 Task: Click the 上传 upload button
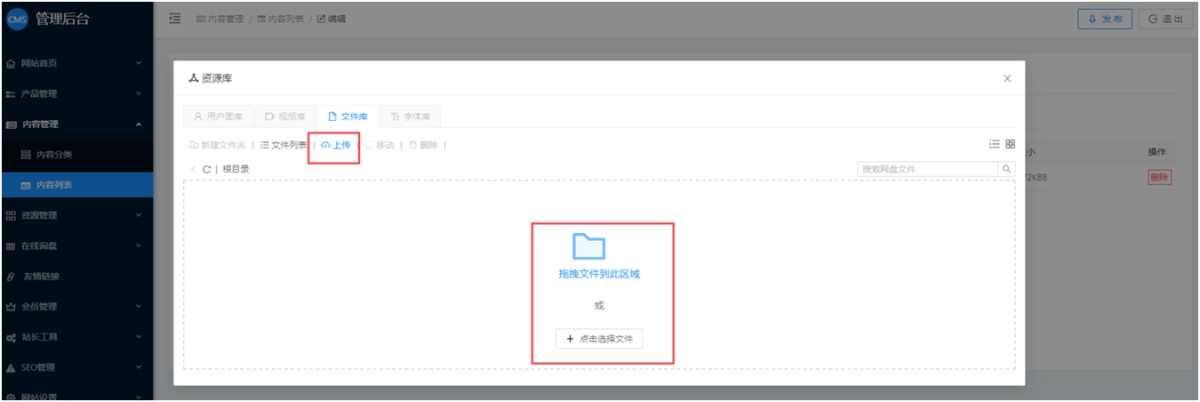point(336,145)
